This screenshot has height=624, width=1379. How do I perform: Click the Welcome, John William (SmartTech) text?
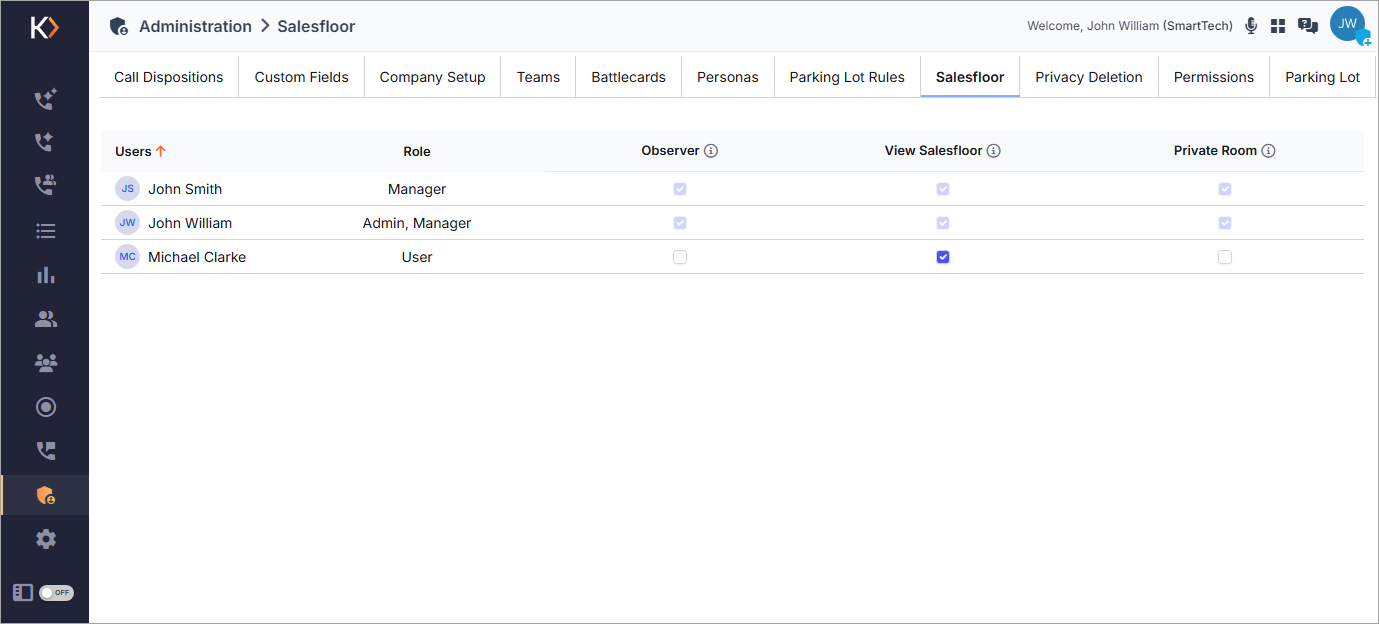click(1130, 26)
